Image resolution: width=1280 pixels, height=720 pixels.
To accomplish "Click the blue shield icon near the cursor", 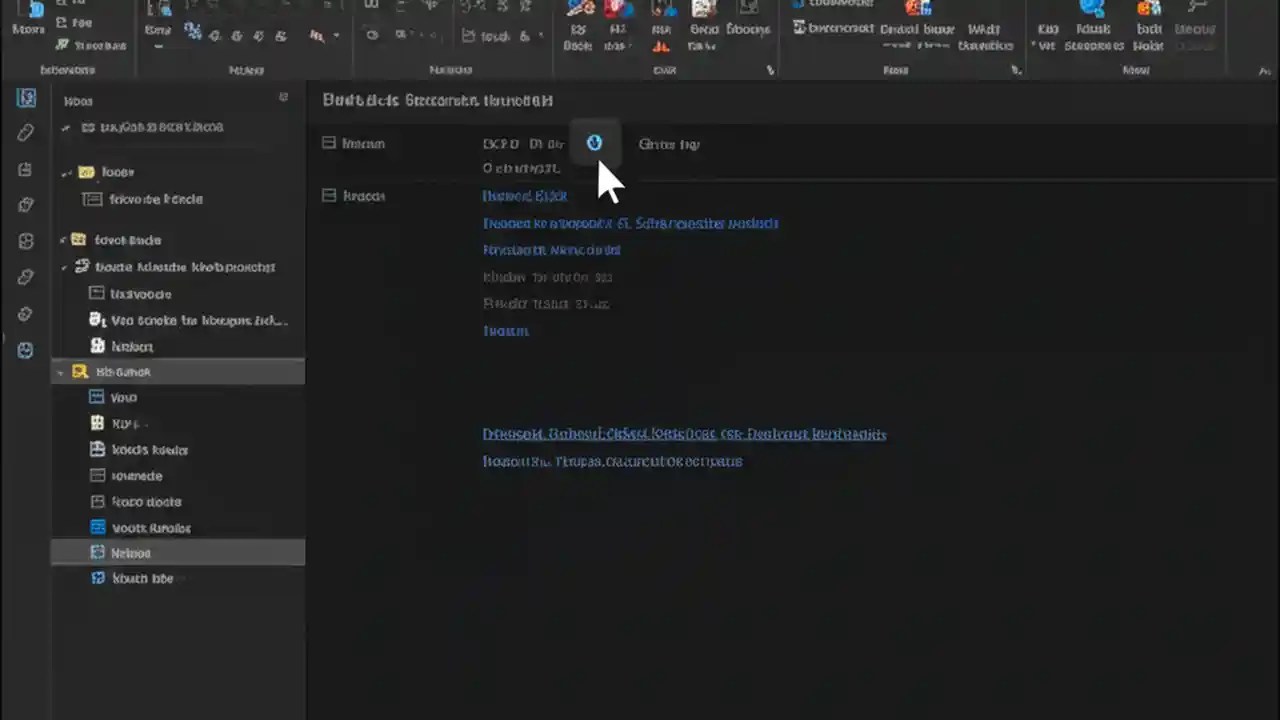I will pyautogui.click(x=594, y=143).
